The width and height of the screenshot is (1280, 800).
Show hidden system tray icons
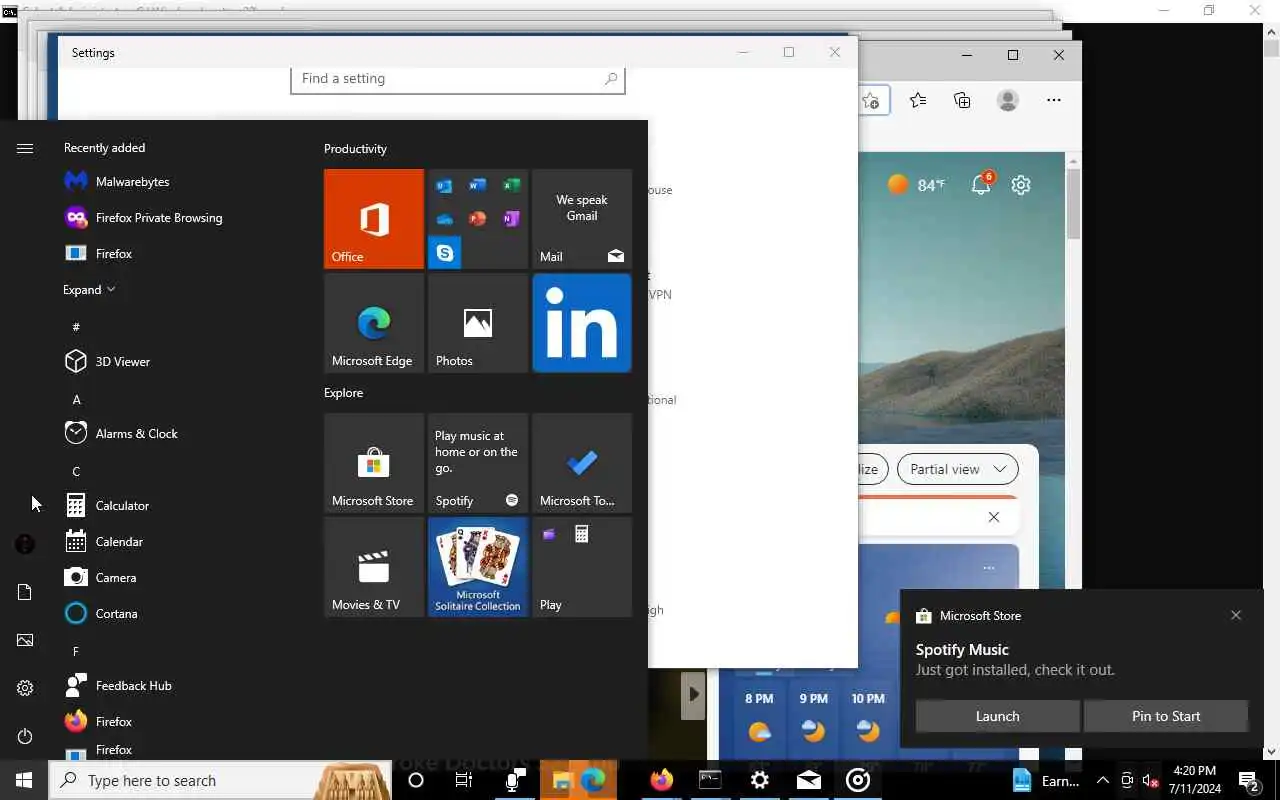click(x=1103, y=781)
